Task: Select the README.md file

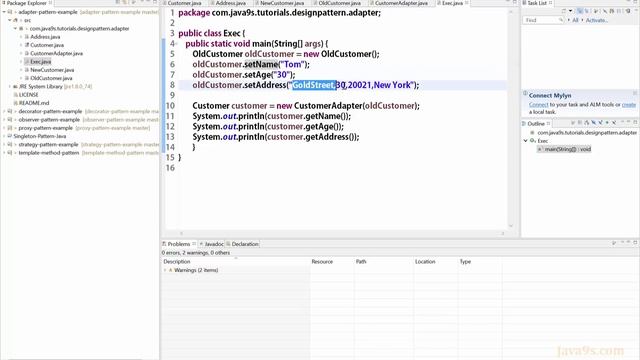Action: click(33, 103)
